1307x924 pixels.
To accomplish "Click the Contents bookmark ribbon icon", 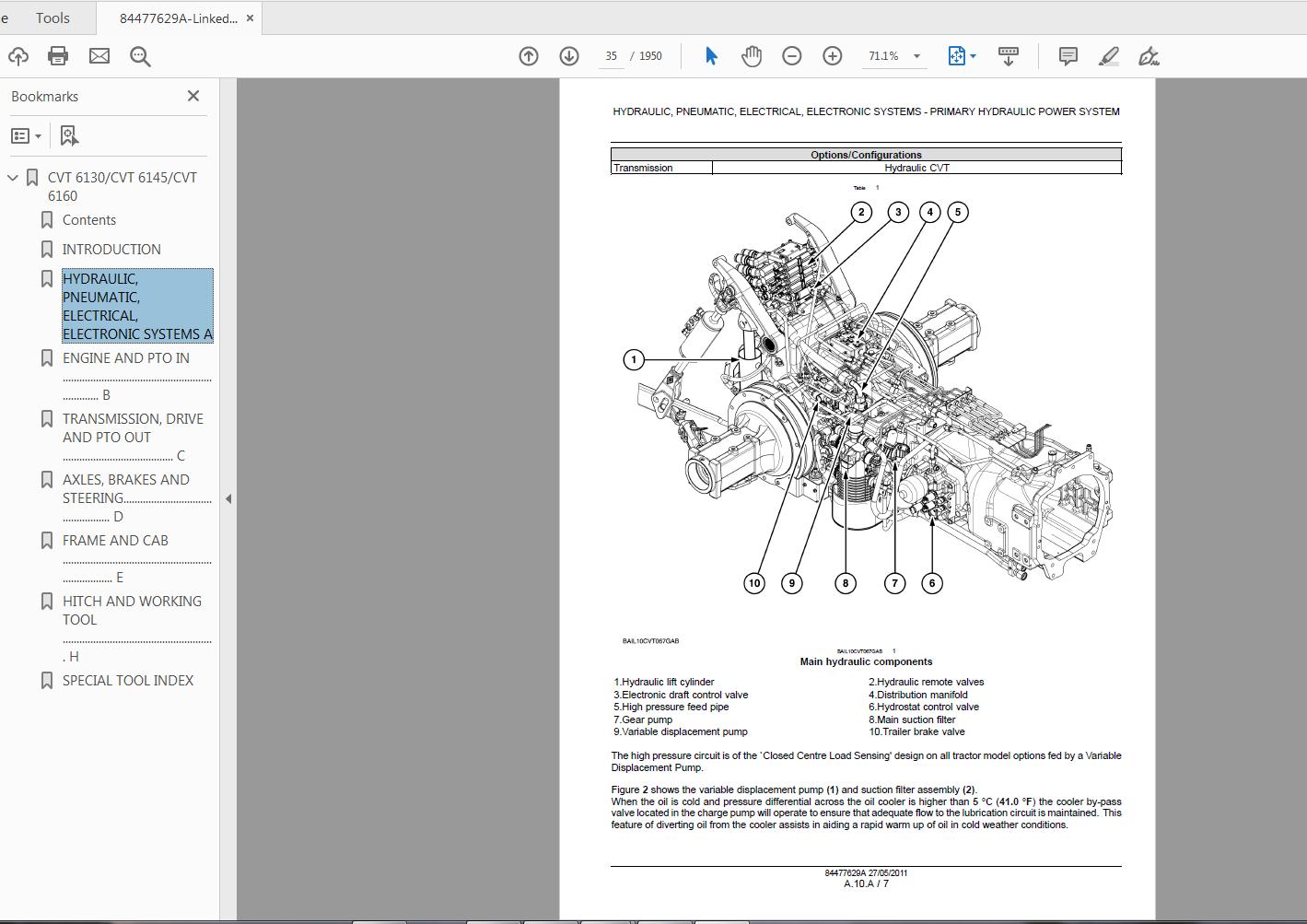I will (47, 220).
